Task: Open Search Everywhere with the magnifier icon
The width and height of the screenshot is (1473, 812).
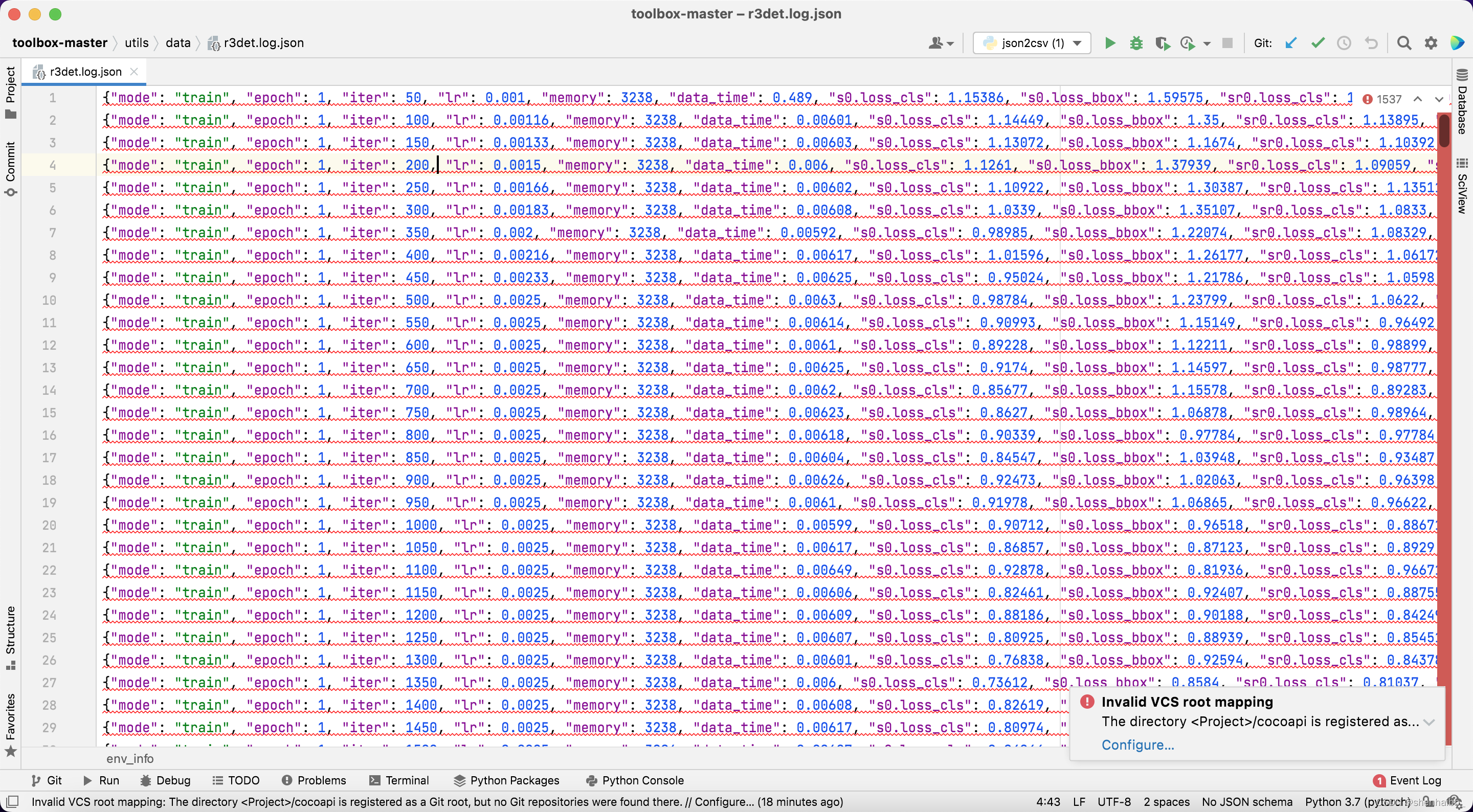Action: click(x=1404, y=42)
